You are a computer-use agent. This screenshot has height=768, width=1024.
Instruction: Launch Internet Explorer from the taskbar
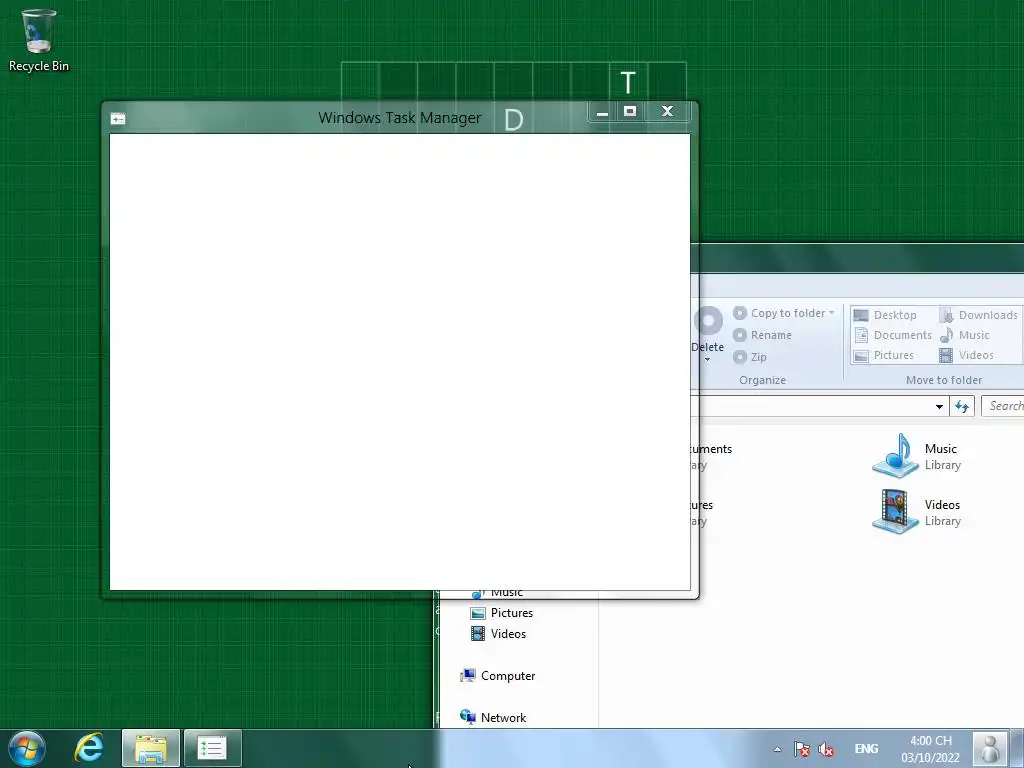click(x=89, y=748)
